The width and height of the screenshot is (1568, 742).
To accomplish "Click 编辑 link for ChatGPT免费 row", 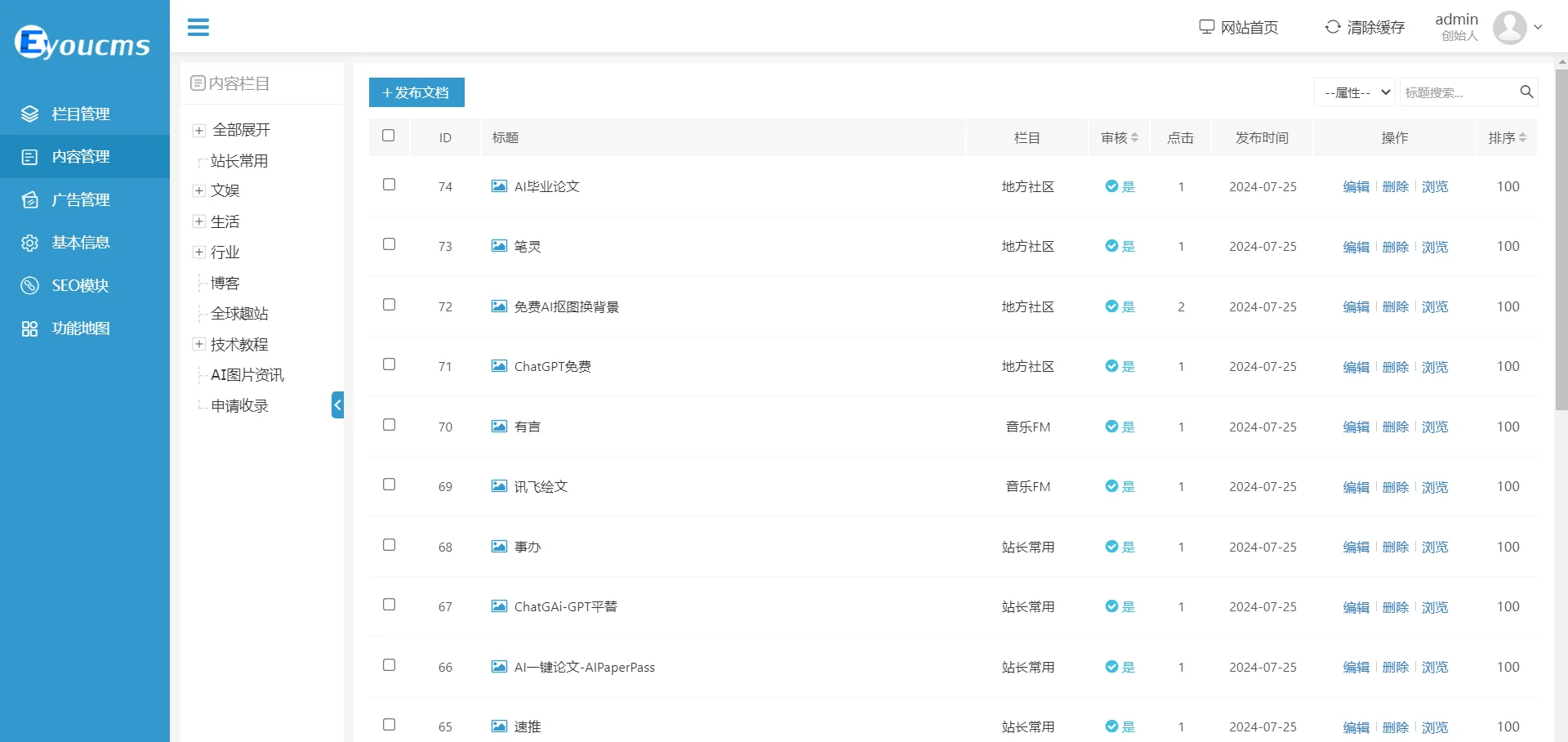I will [x=1356, y=367].
